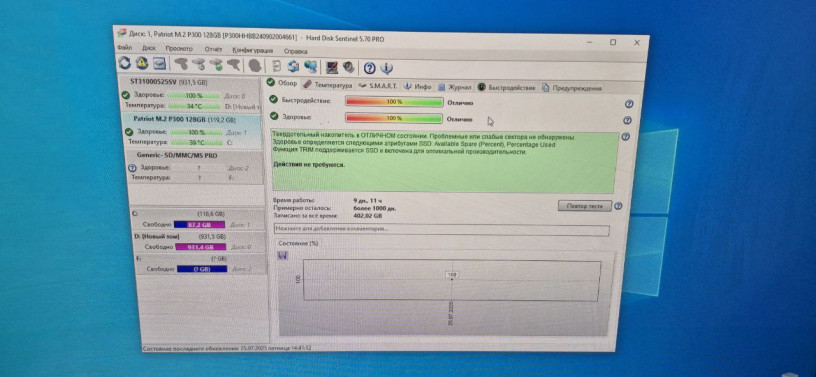Click the comment input field
The height and width of the screenshot is (377, 816).
coord(441,229)
